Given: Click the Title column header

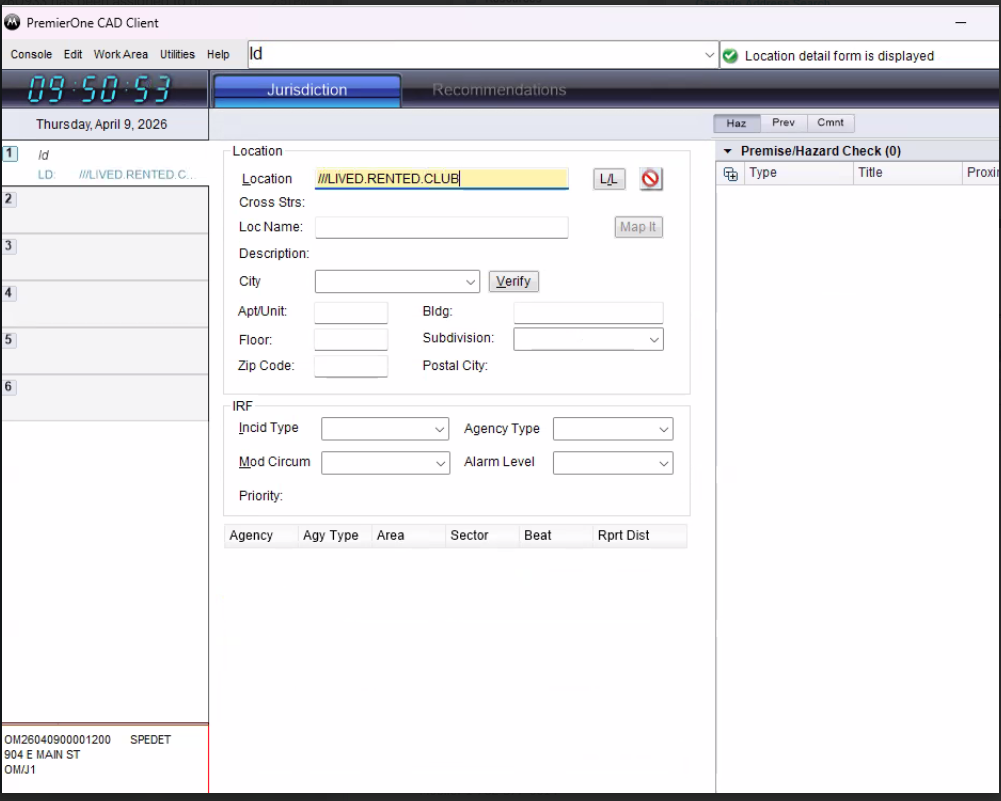Looking at the screenshot, I should click(x=907, y=173).
